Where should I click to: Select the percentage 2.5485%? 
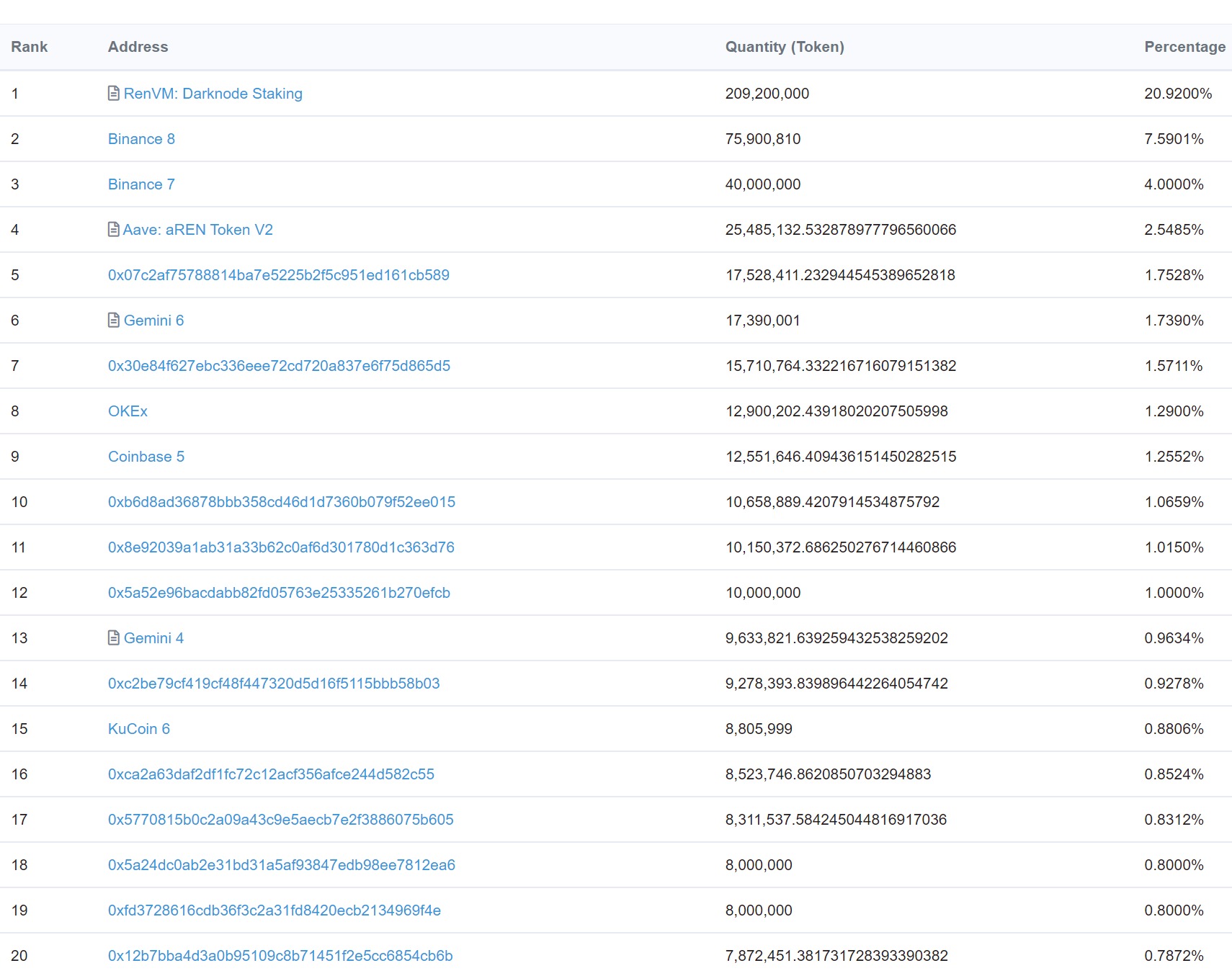1174,230
